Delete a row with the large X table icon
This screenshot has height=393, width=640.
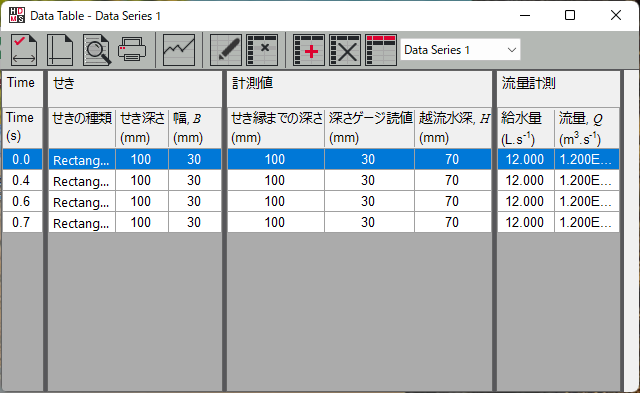tap(345, 50)
